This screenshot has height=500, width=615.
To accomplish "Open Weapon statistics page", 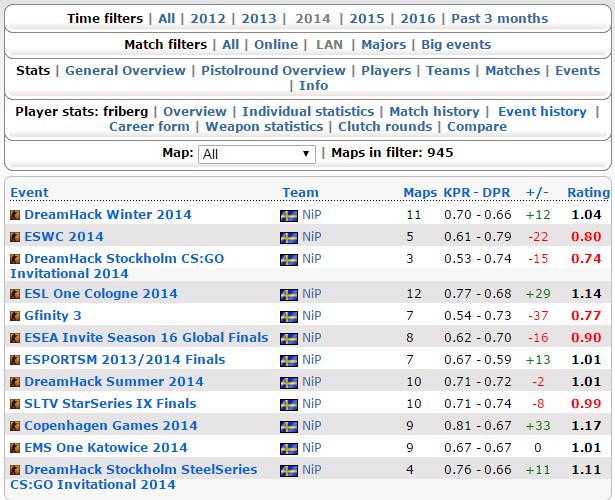I will point(264,126).
